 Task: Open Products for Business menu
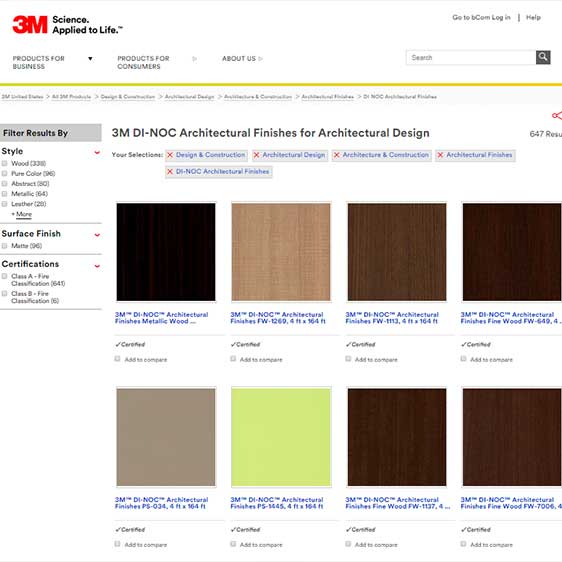coord(39,62)
